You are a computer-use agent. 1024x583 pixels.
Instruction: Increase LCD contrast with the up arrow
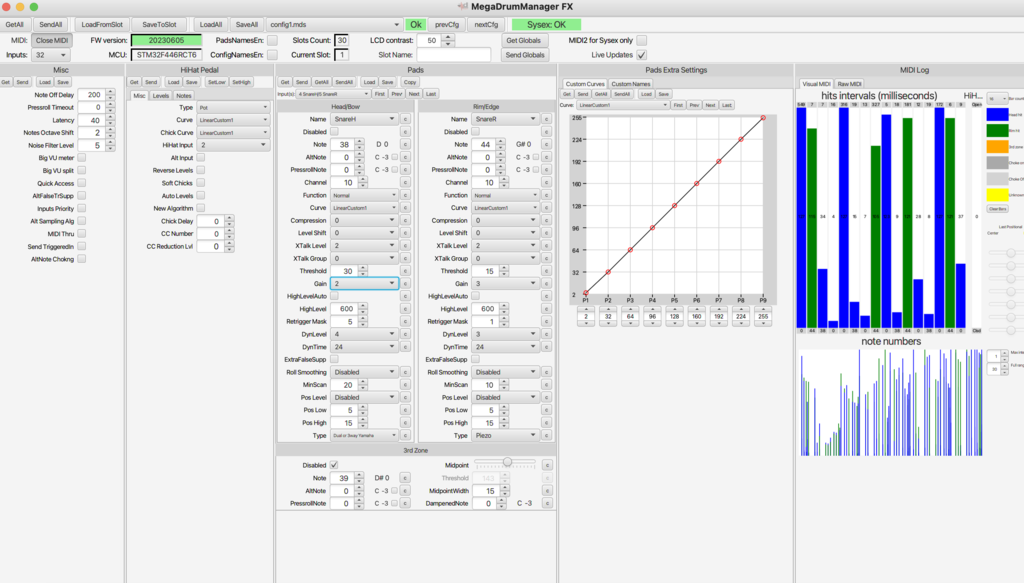click(447, 37)
